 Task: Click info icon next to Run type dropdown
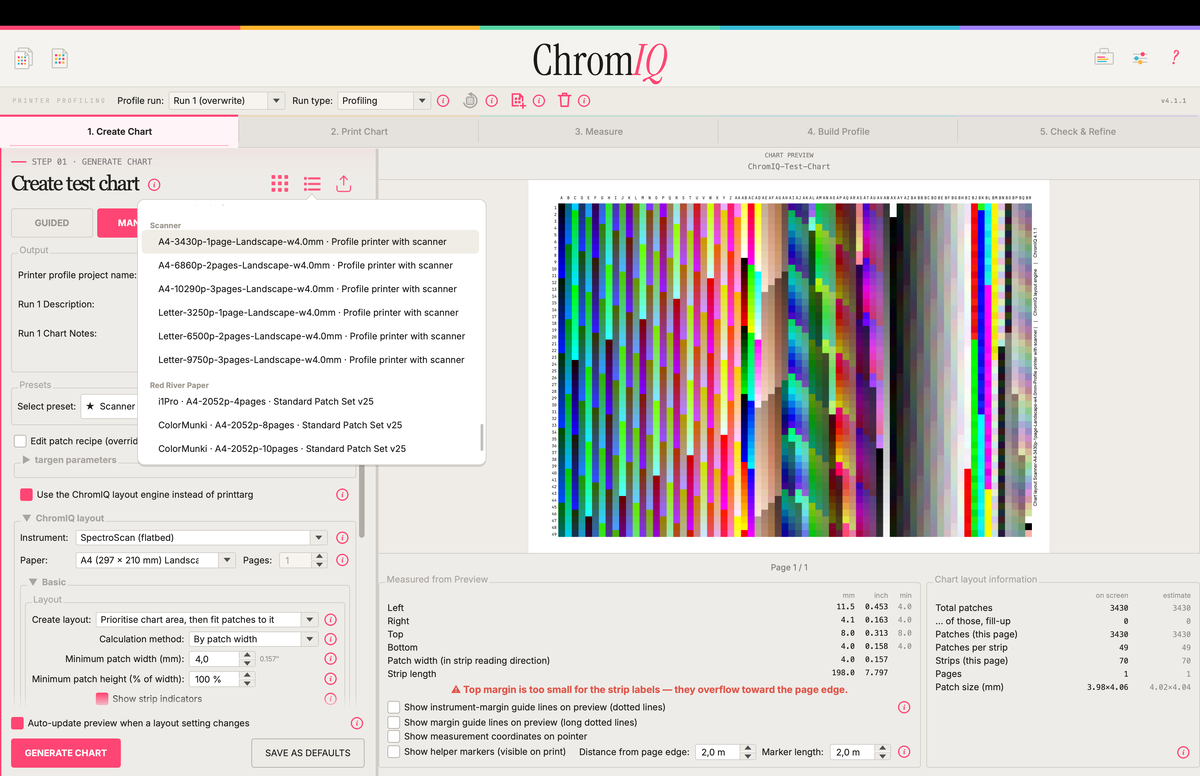[443, 101]
